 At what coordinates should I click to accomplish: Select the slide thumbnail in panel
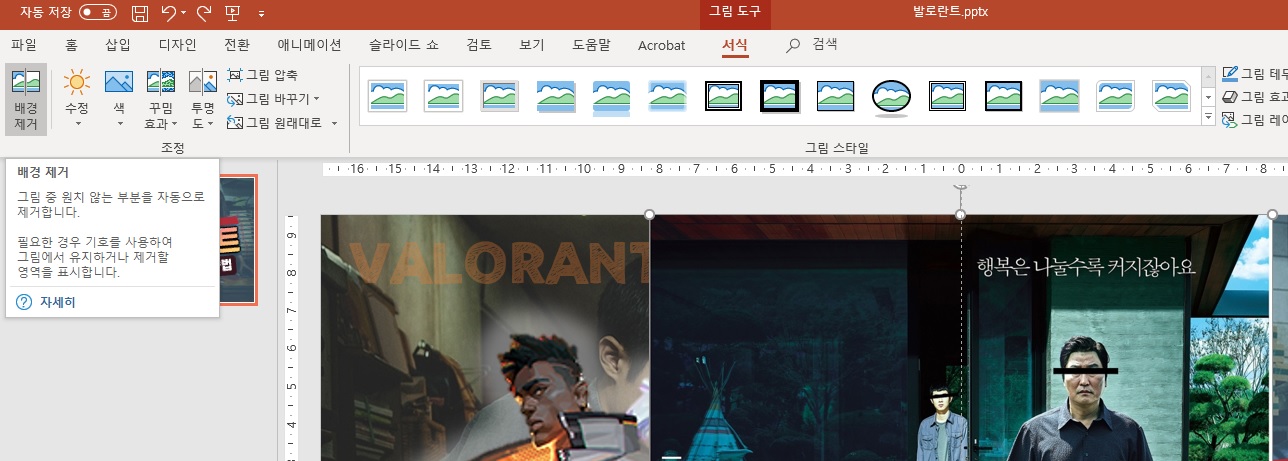click(x=238, y=240)
